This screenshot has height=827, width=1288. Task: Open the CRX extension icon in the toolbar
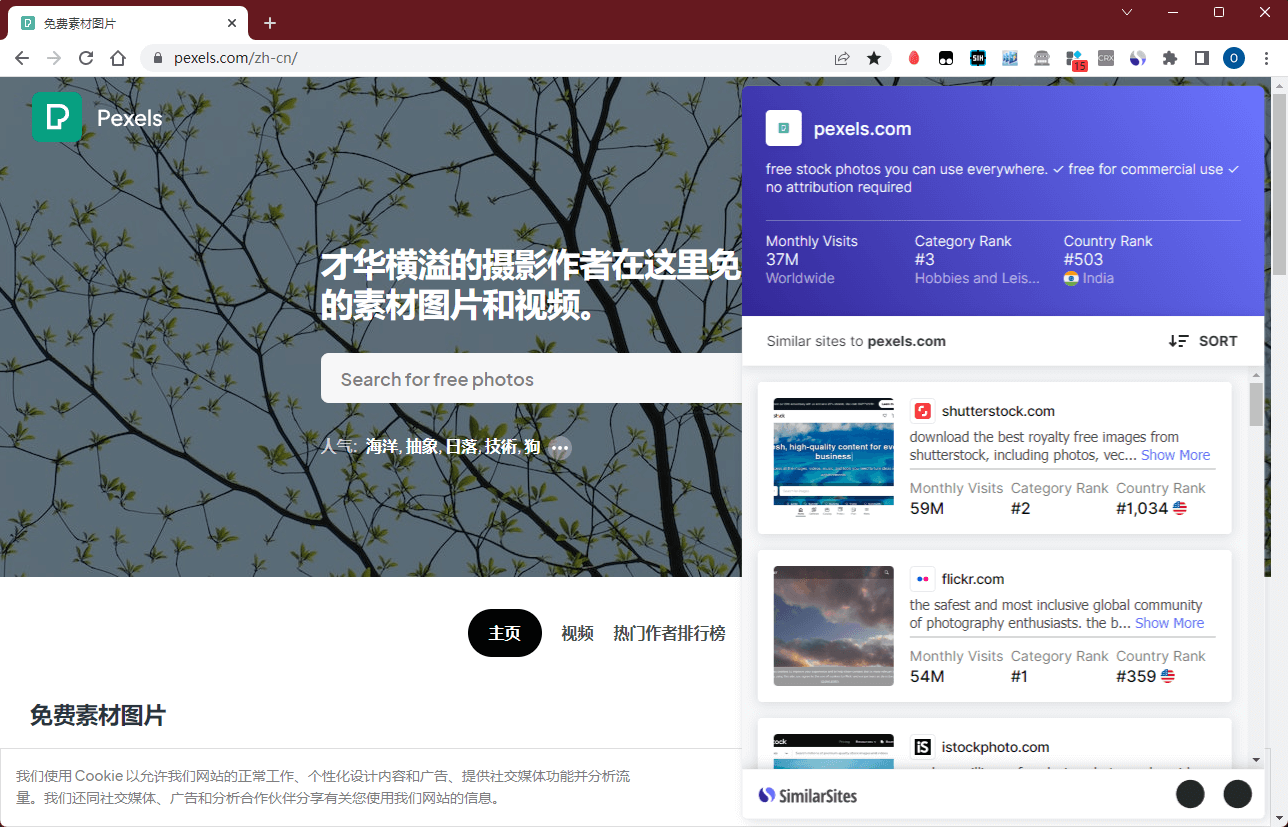[1106, 58]
